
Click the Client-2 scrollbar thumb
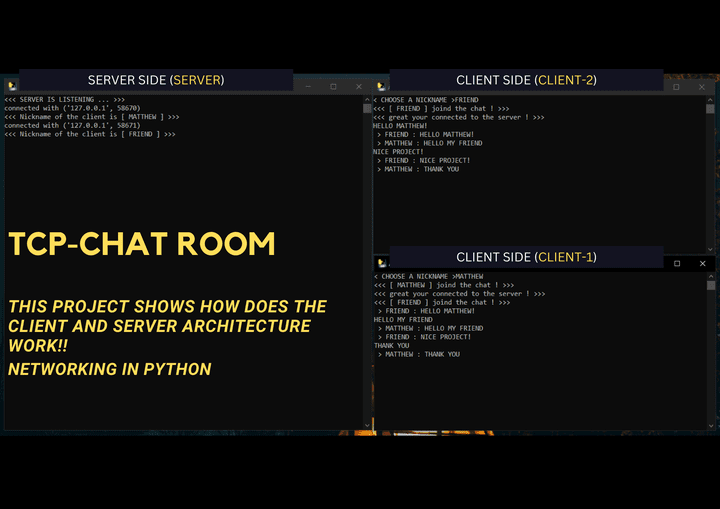710,109
